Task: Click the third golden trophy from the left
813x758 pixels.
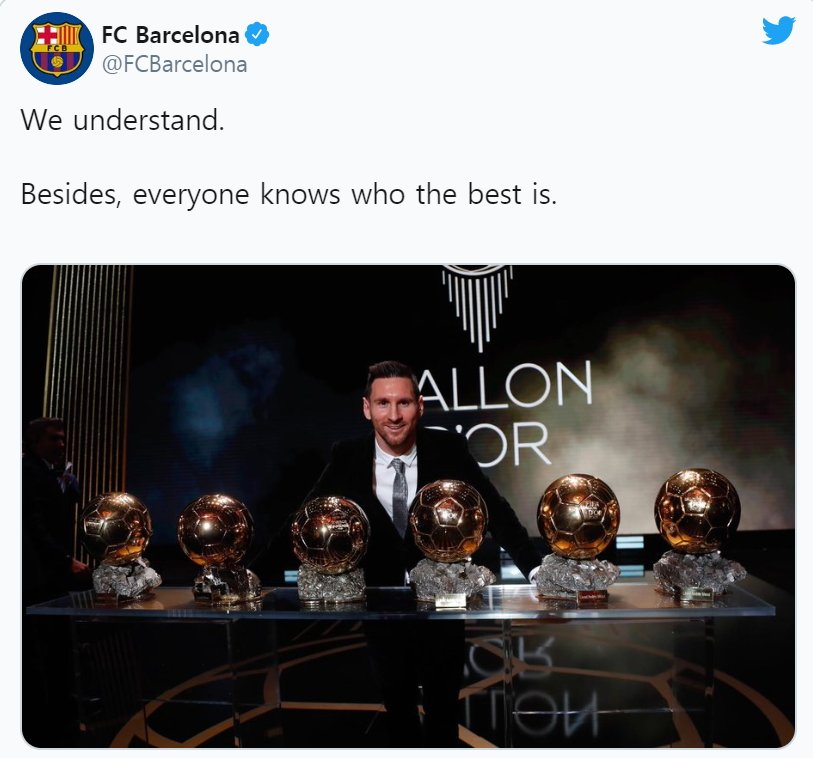Action: point(330,550)
